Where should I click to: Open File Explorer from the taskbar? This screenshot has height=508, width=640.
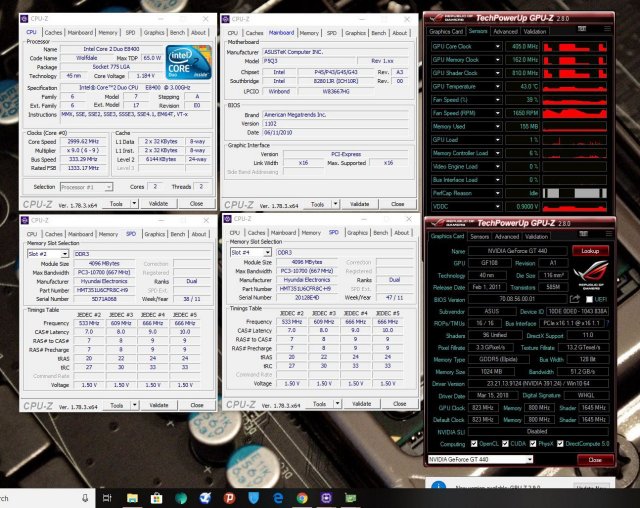pos(132,498)
